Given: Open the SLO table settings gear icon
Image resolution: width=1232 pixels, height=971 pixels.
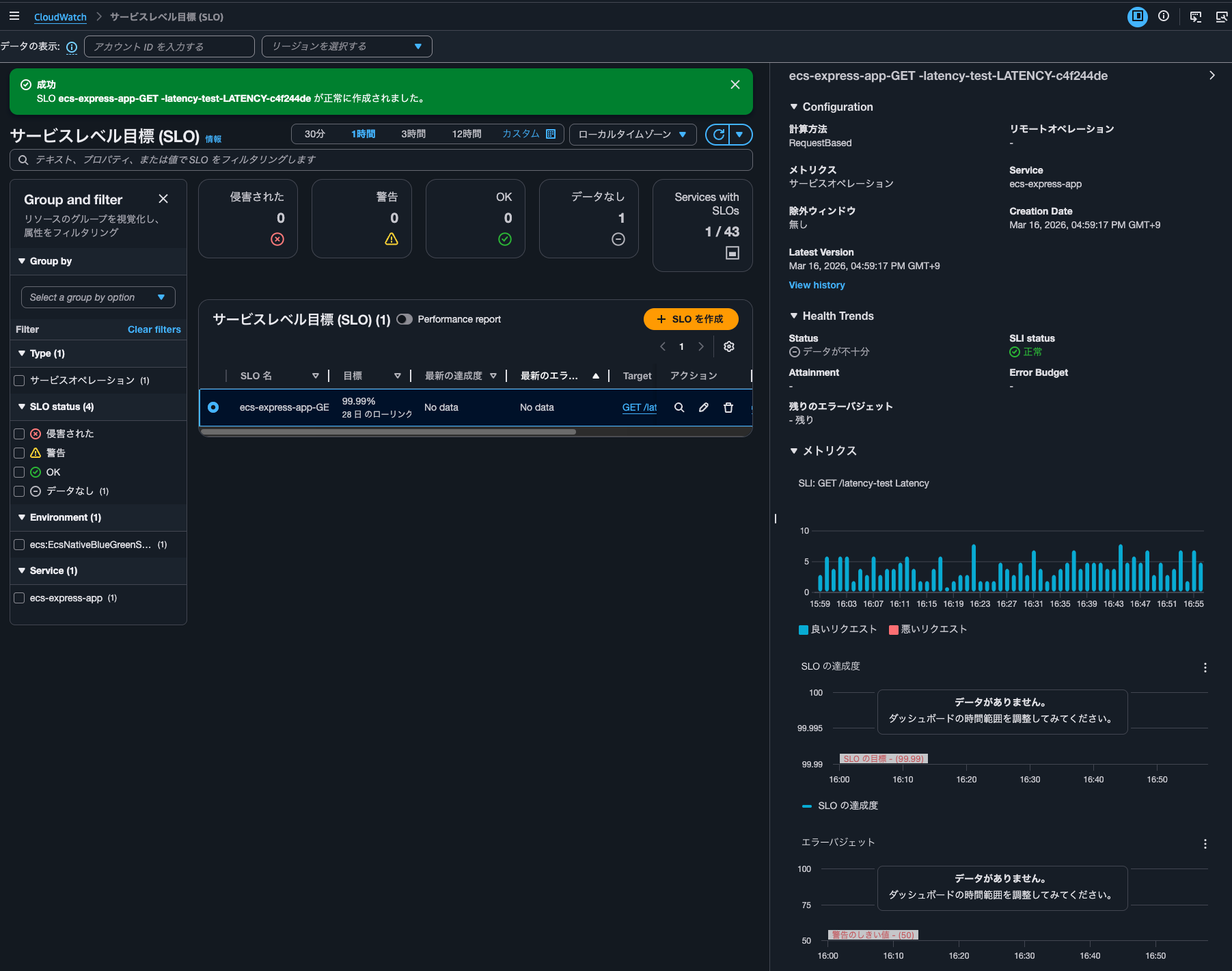Looking at the screenshot, I should coord(728,346).
